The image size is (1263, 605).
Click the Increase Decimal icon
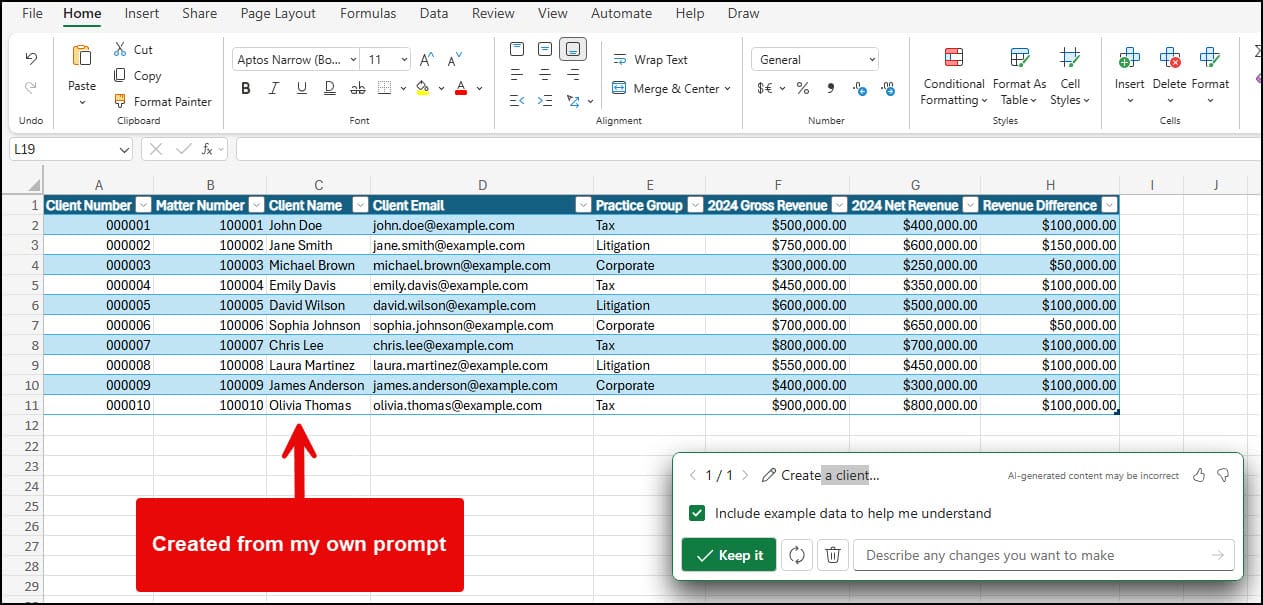858,88
